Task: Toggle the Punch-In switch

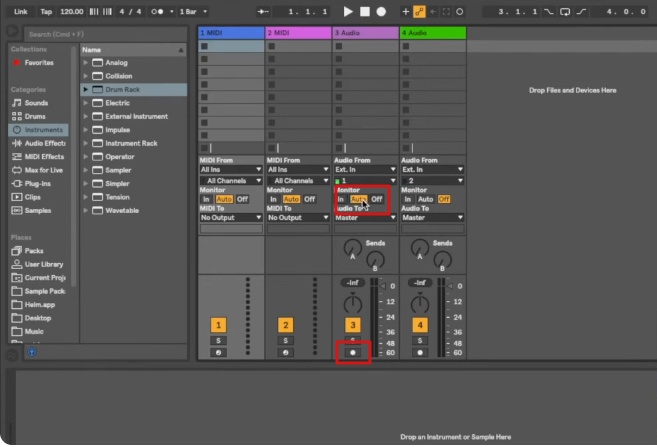Action: coord(548,12)
